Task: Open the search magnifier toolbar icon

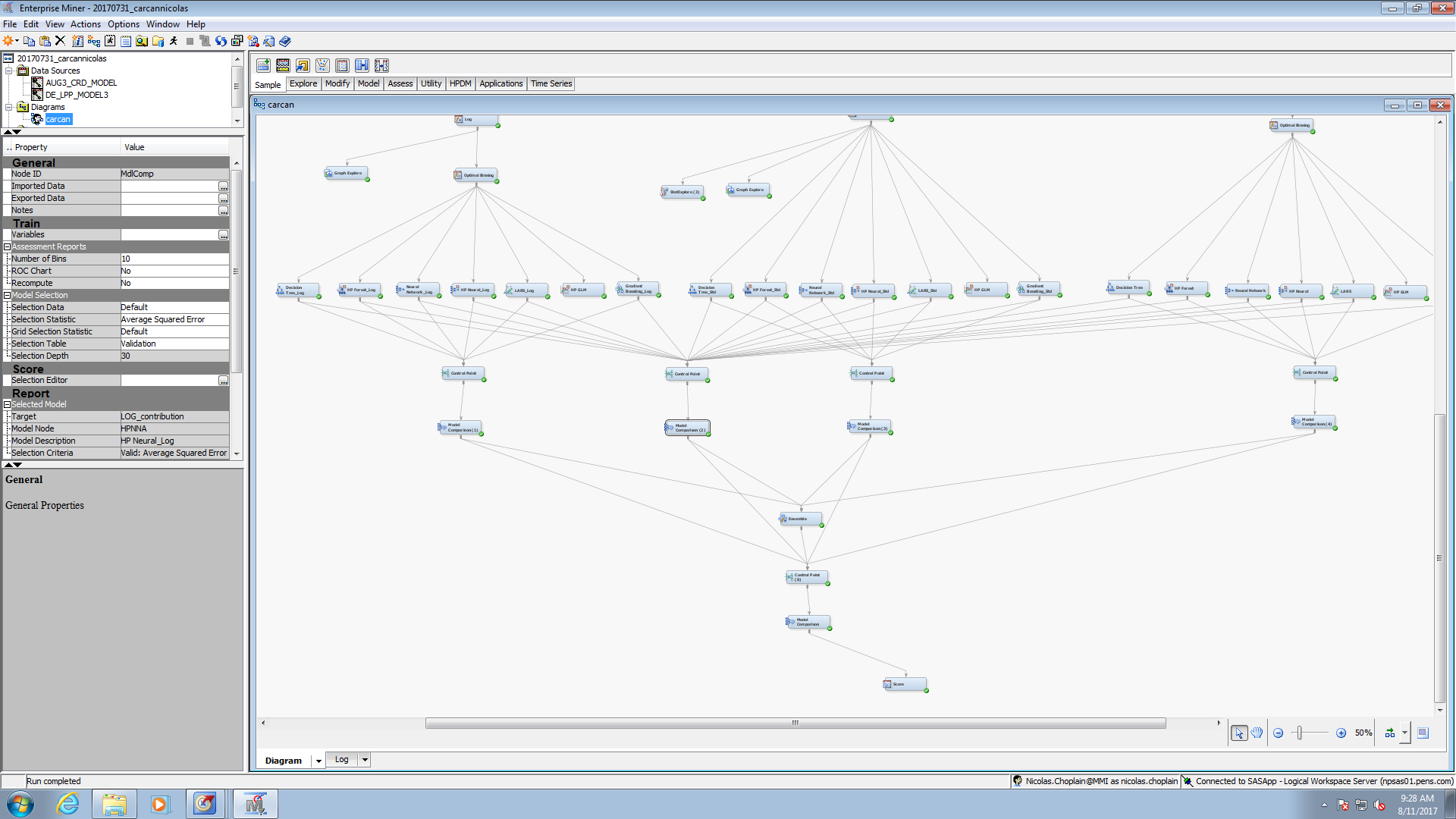Action: (x=142, y=41)
